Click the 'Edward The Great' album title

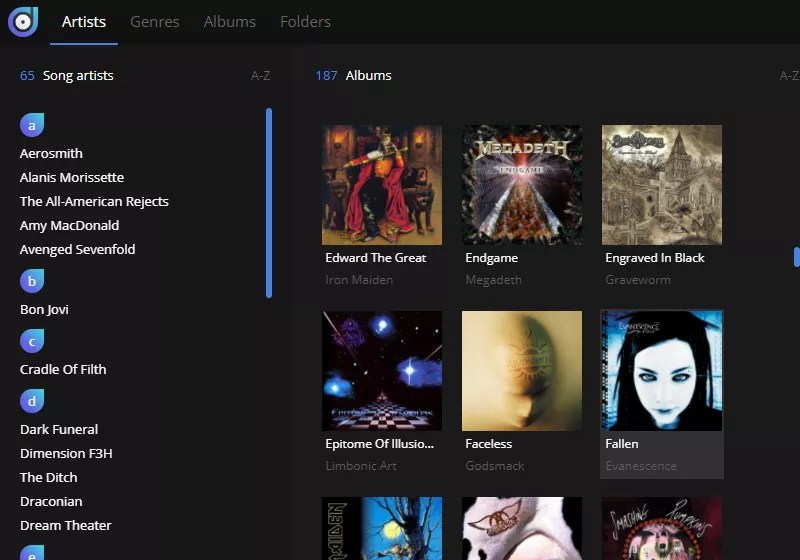(376, 258)
